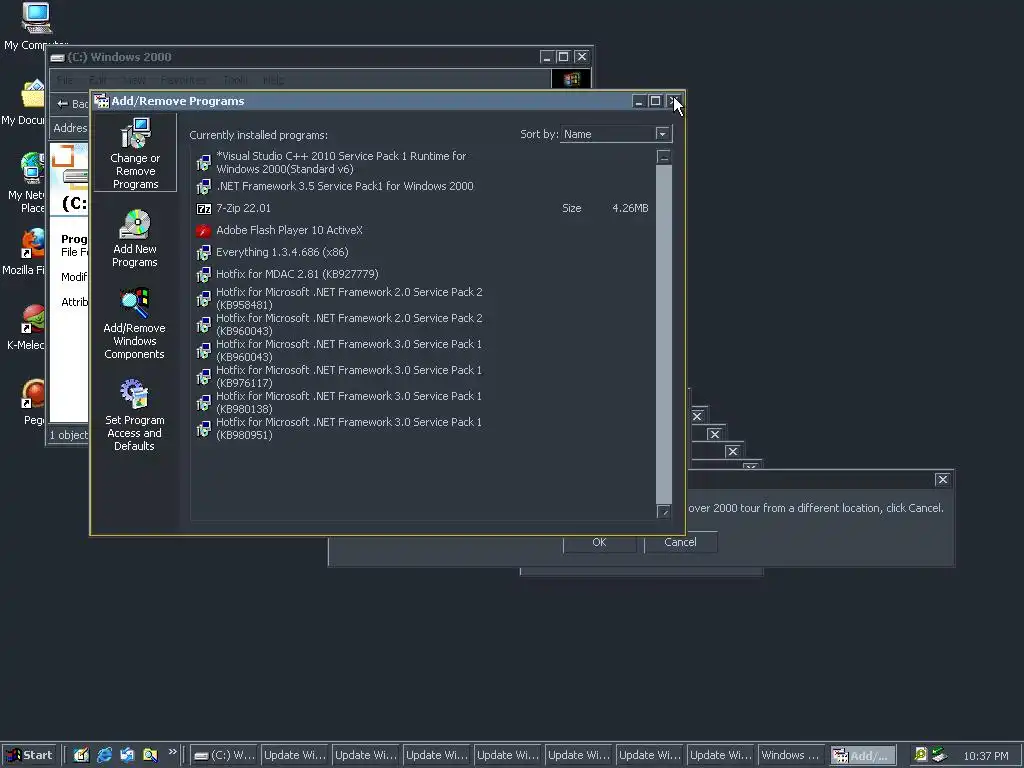1024x768 pixels.
Task: Open the Add New Programs panel
Action: (x=135, y=238)
